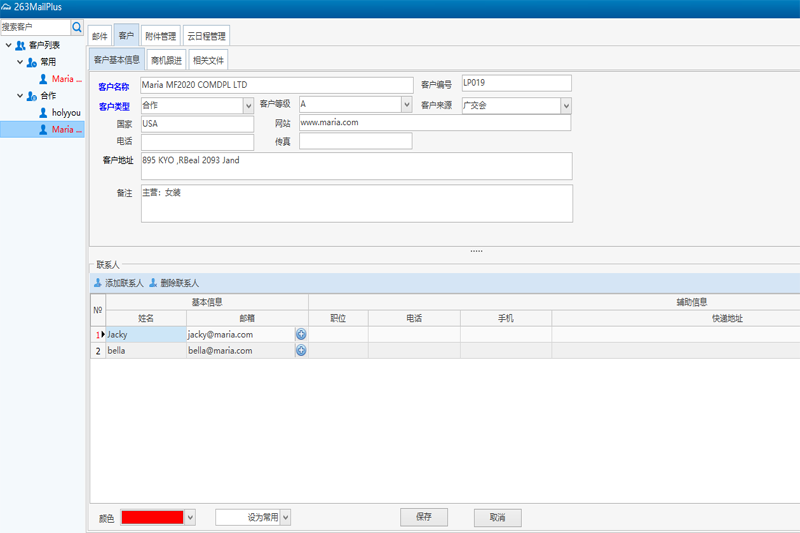Click the delete contact person icon

[153, 283]
